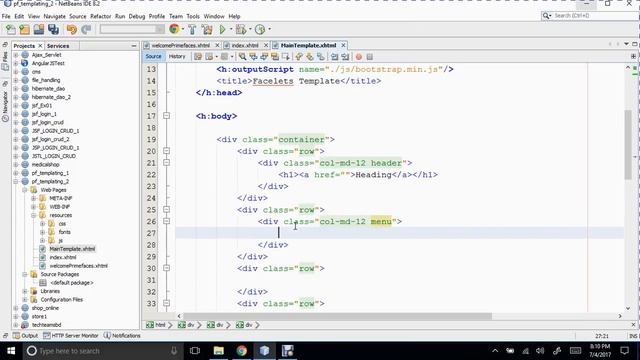Click the vertical scrollbar thumb of the editor
640x360 pixels.
pos(628,145)
